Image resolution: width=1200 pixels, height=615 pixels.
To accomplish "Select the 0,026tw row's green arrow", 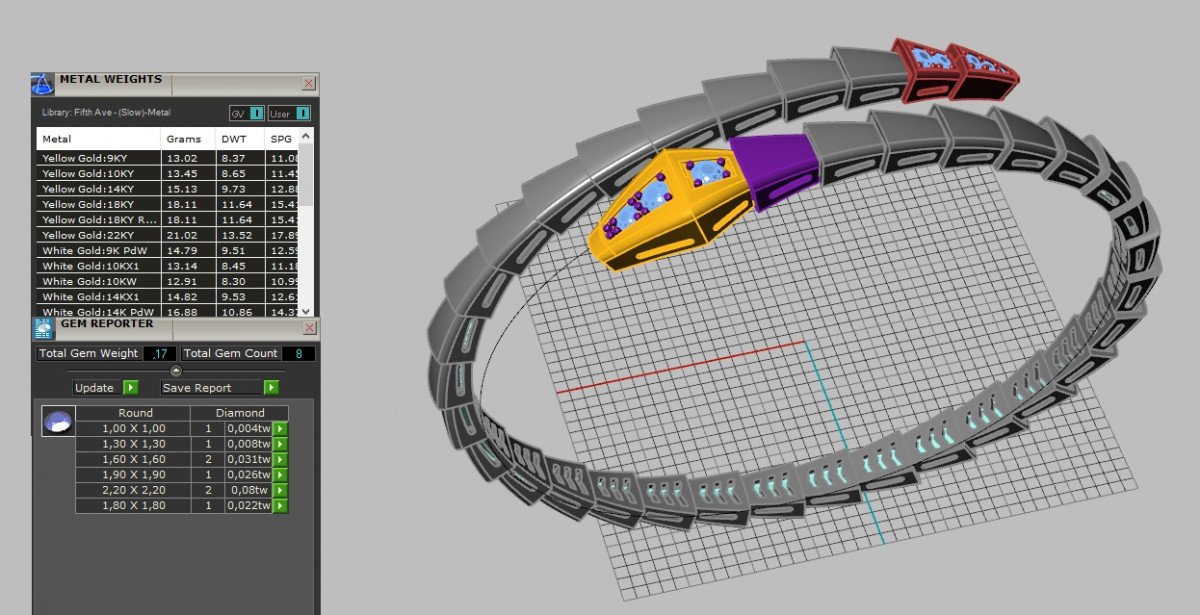I will [280, 475].
